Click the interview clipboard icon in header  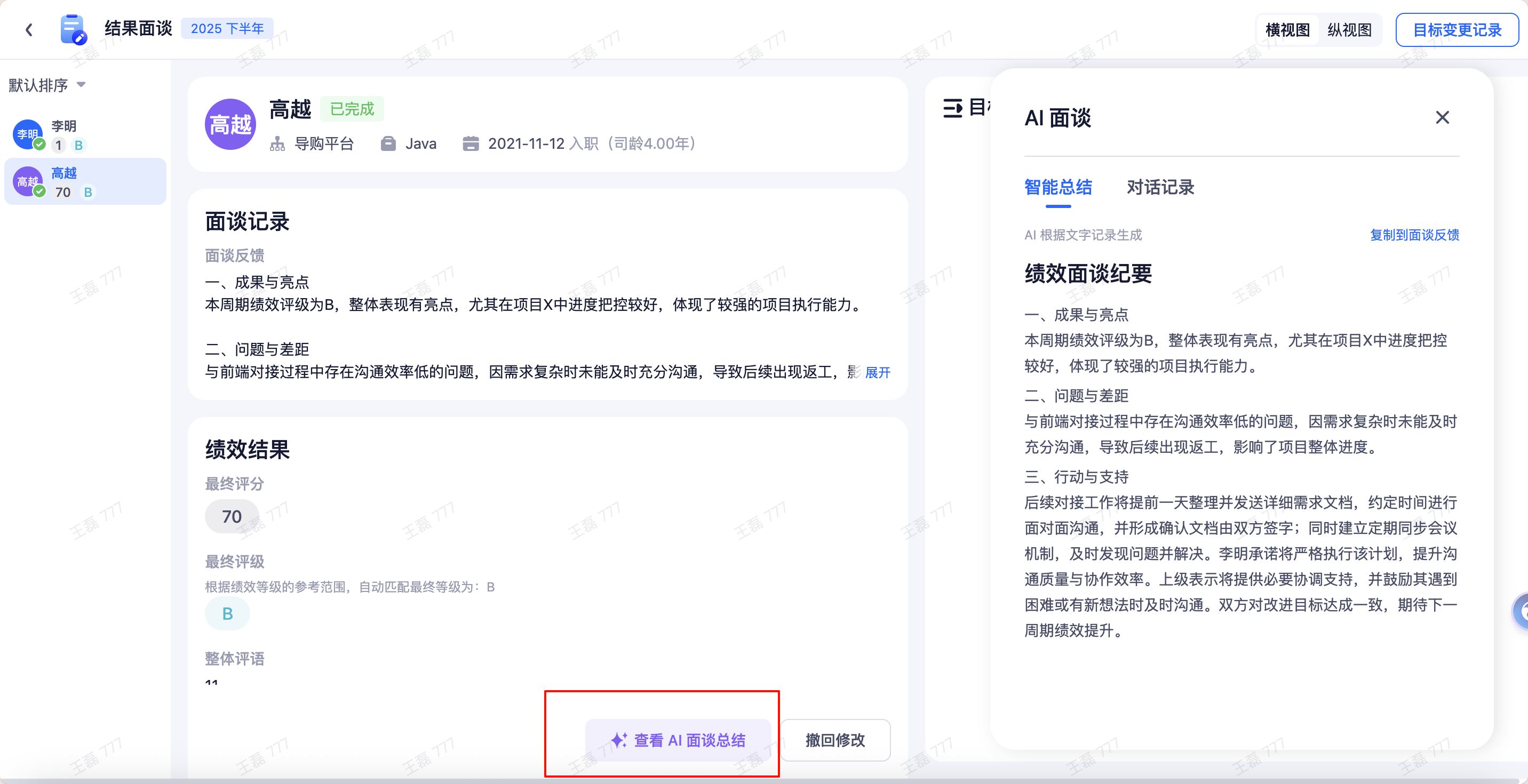click(74, 29)
